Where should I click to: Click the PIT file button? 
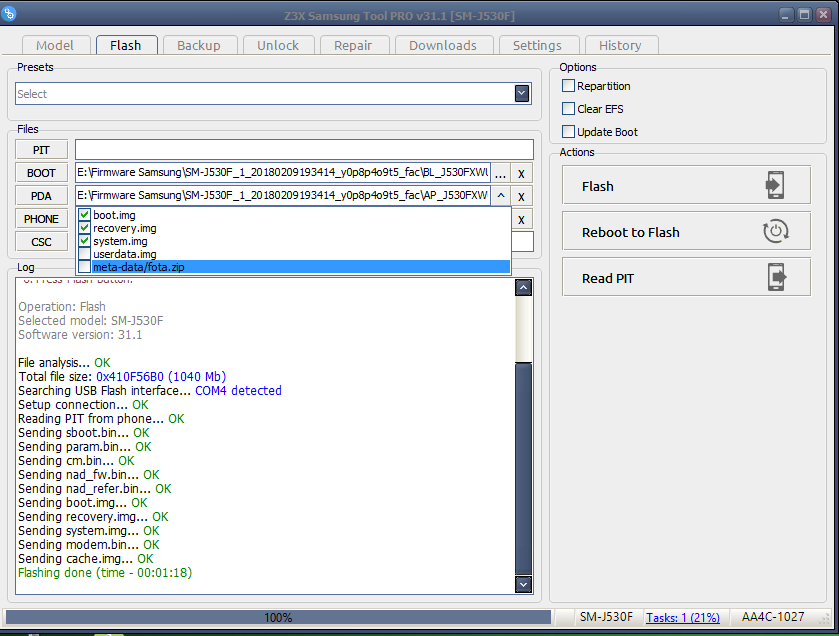coord(41,150)
